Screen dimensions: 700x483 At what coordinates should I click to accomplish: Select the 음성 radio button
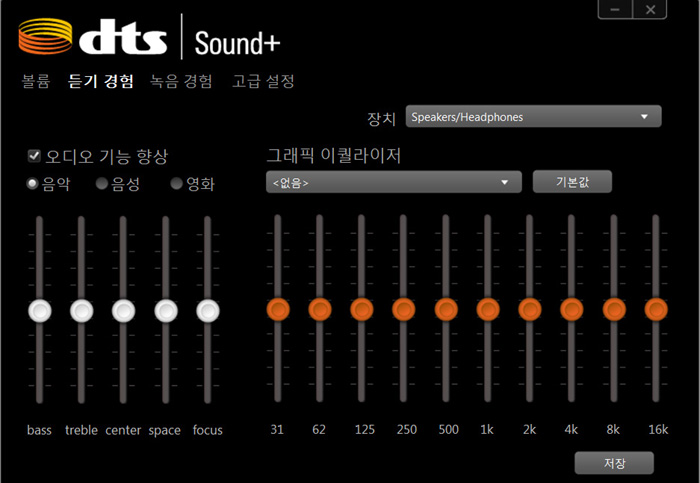[102, 183]
